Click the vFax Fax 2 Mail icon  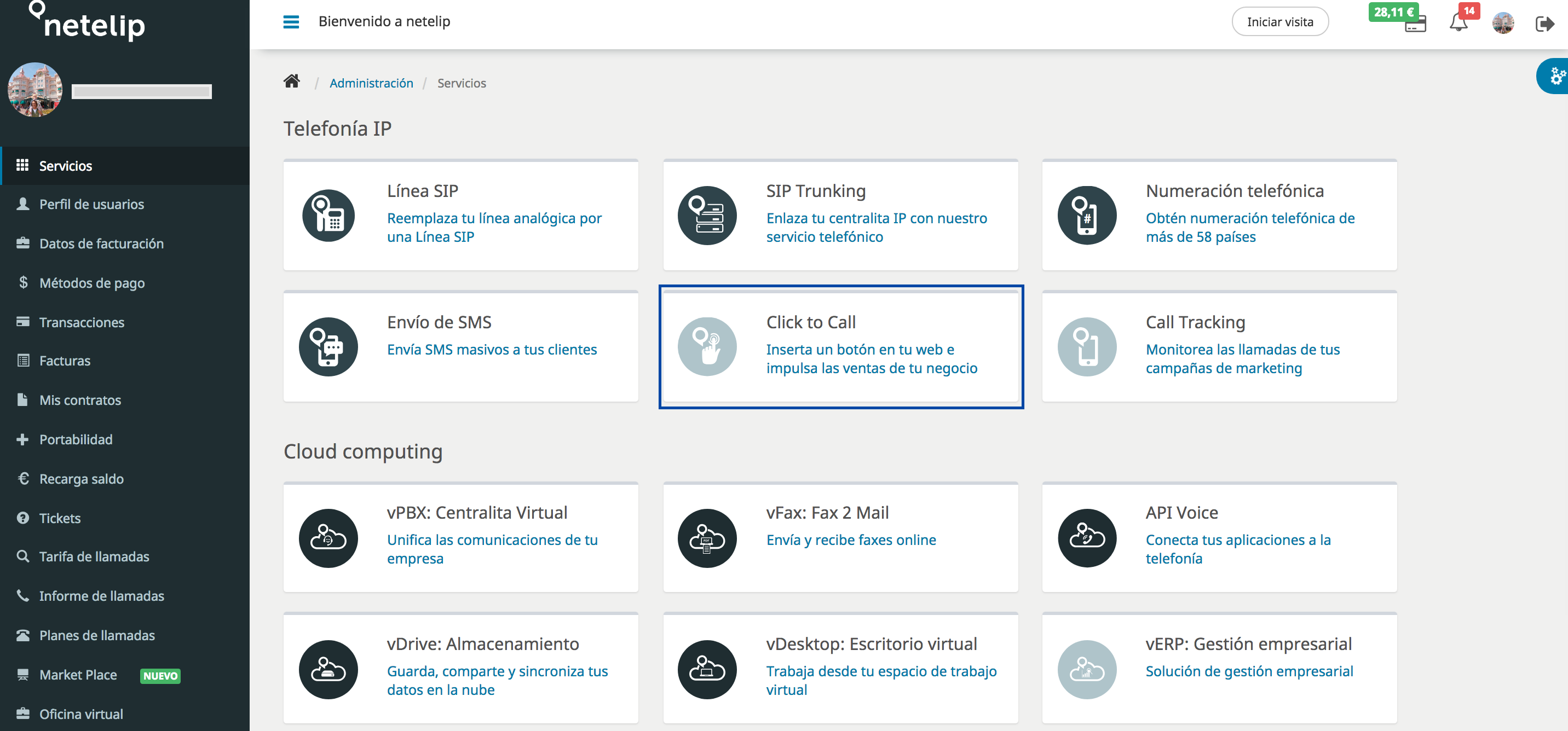707,538
